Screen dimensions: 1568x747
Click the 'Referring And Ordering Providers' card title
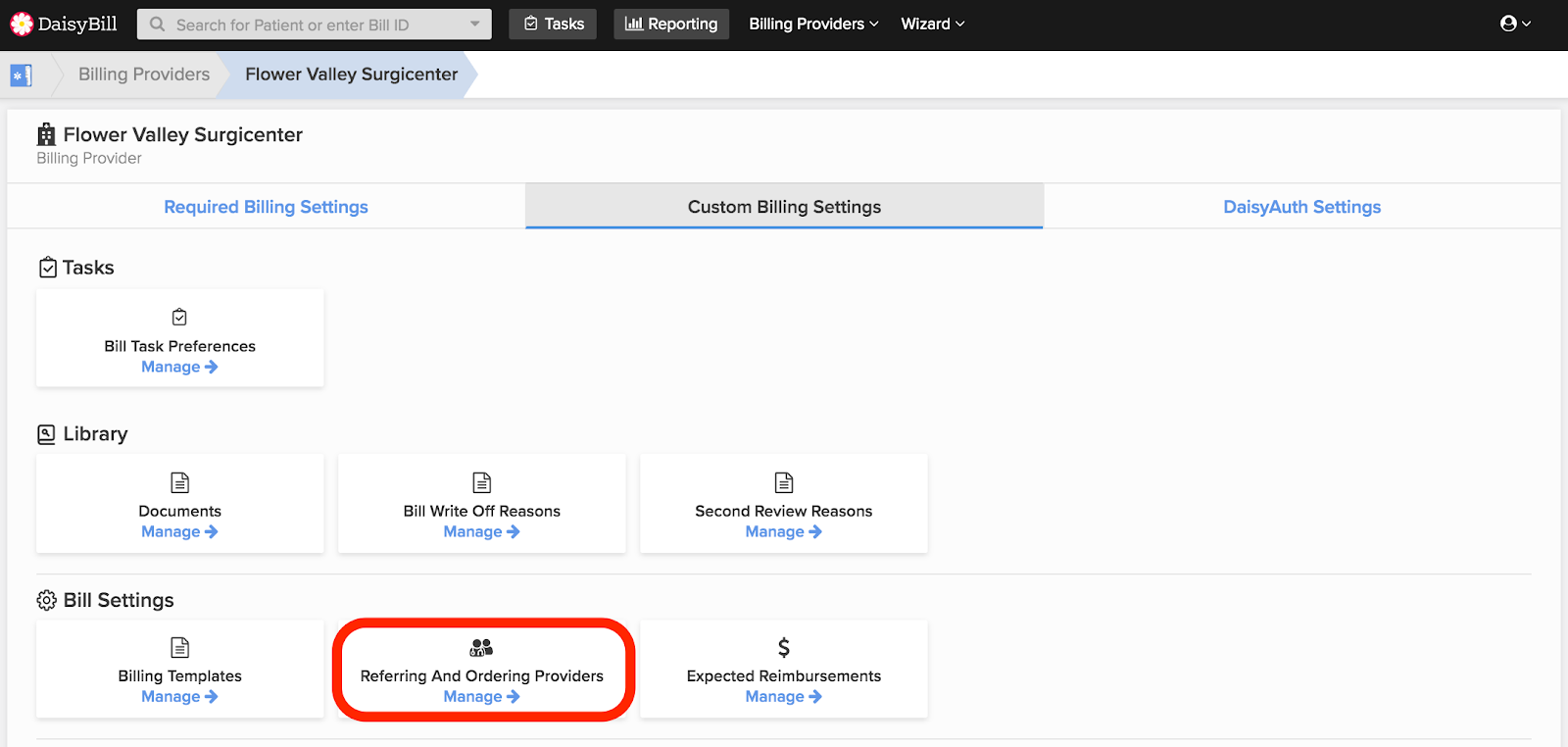click(482, 675)
